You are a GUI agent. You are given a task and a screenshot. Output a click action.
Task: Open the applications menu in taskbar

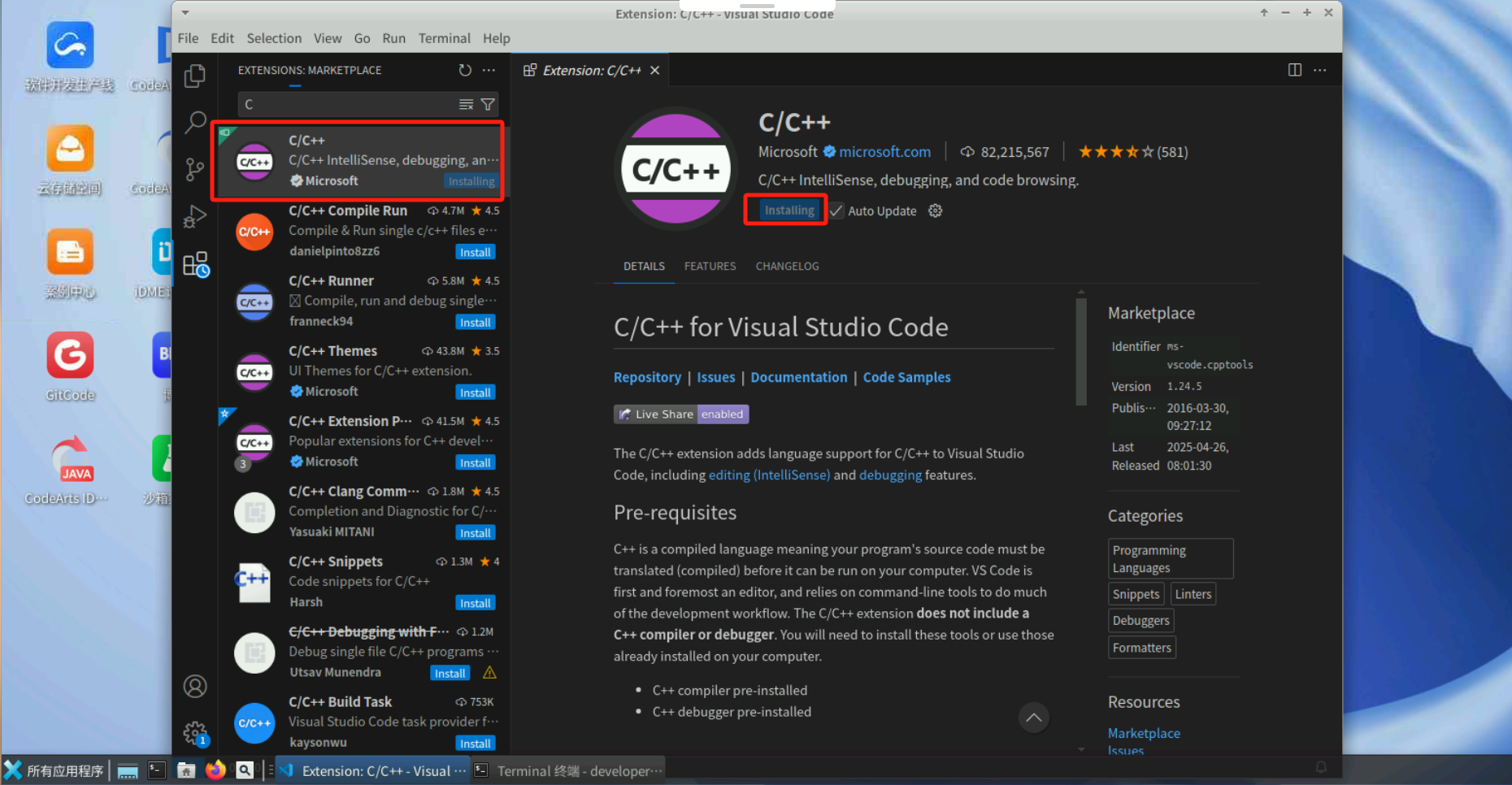54,770
